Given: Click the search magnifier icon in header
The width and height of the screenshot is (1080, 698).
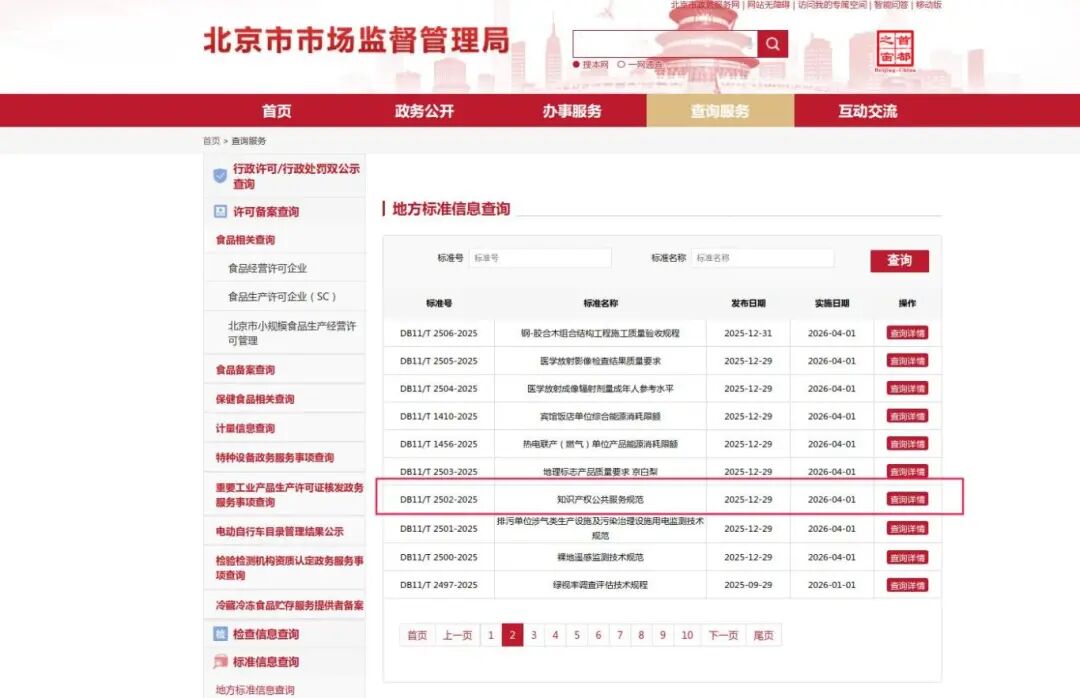Looking at the screenshot, I should [x=771, y=43].
